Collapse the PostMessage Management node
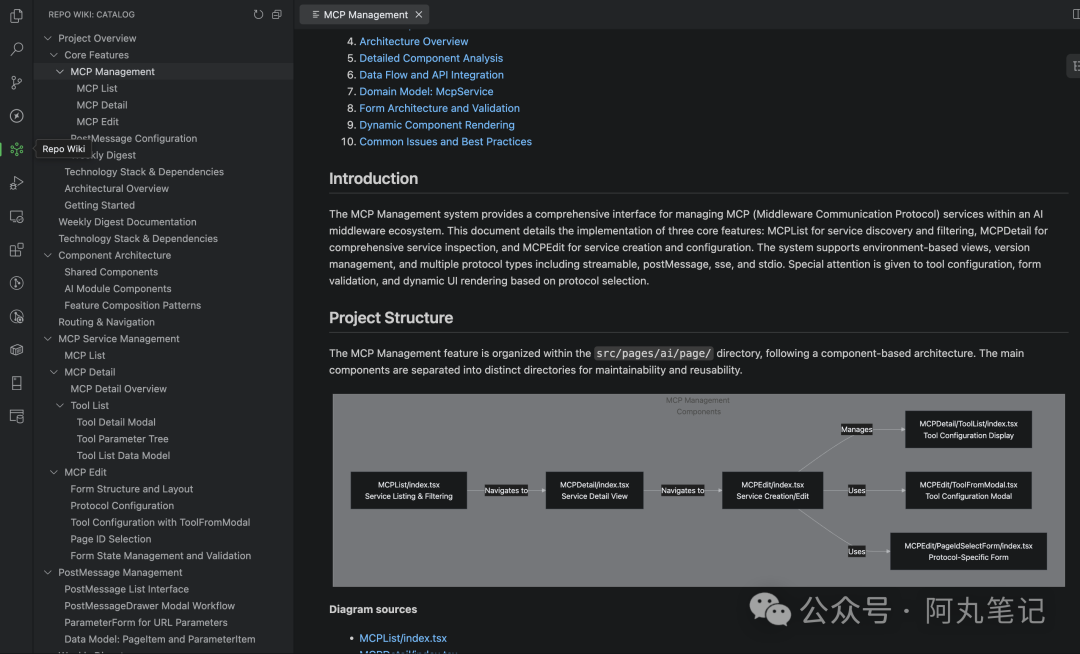Image resolution: width=1080 pixels, height=654 pixels. 48,573
